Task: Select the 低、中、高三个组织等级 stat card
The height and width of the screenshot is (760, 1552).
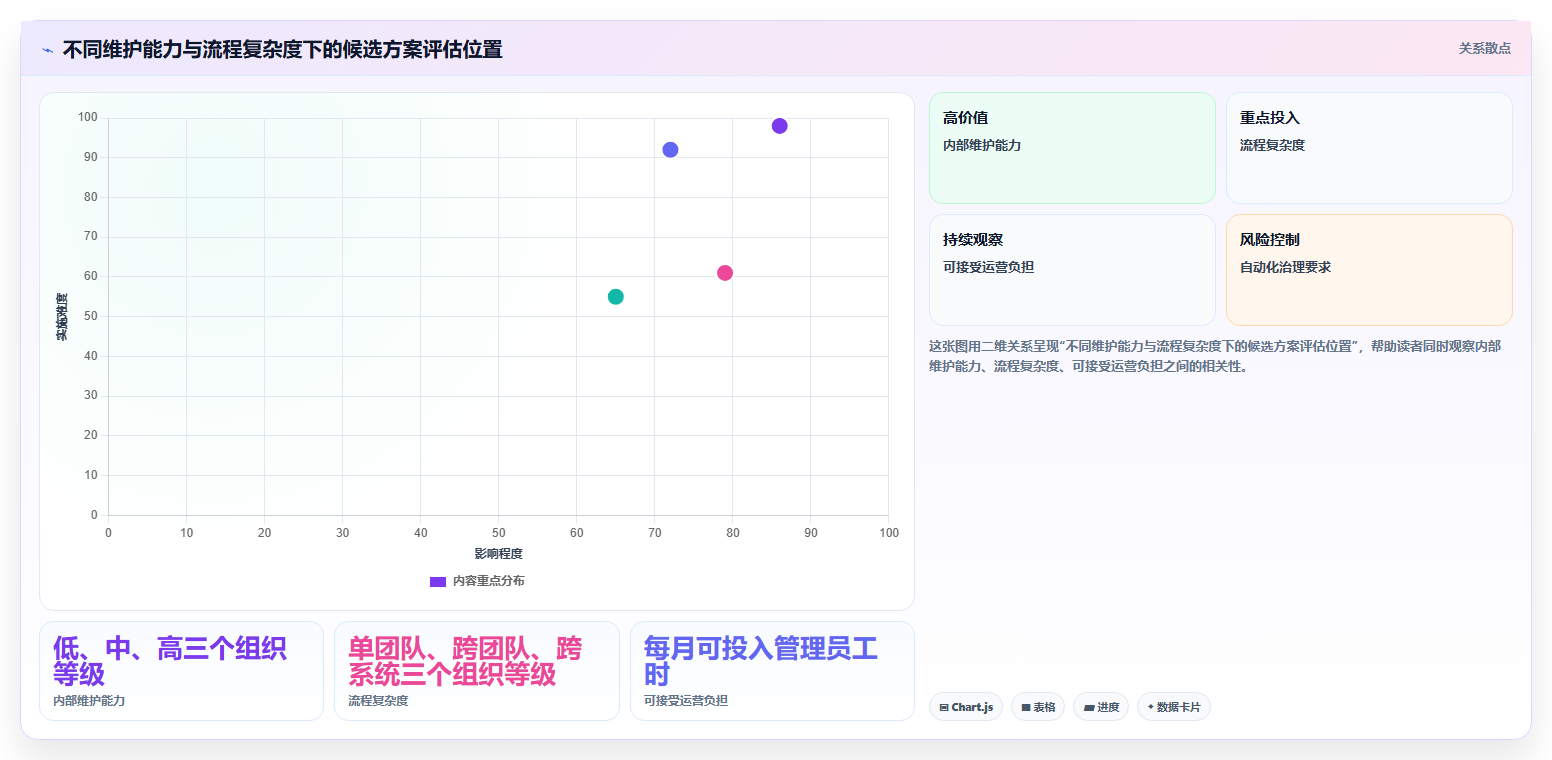Action: pyautogui.click(x=181, y=671)
